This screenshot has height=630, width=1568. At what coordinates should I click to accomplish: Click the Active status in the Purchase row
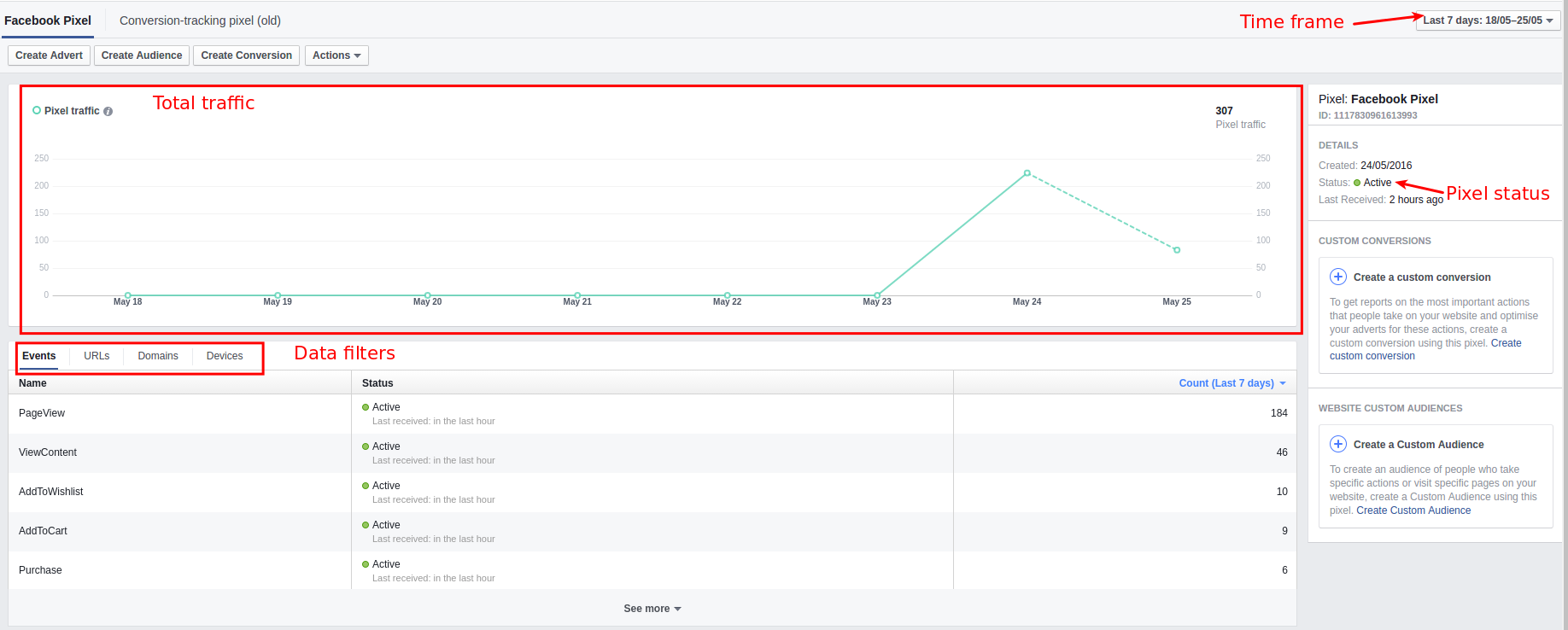click(x=386, y=564)
